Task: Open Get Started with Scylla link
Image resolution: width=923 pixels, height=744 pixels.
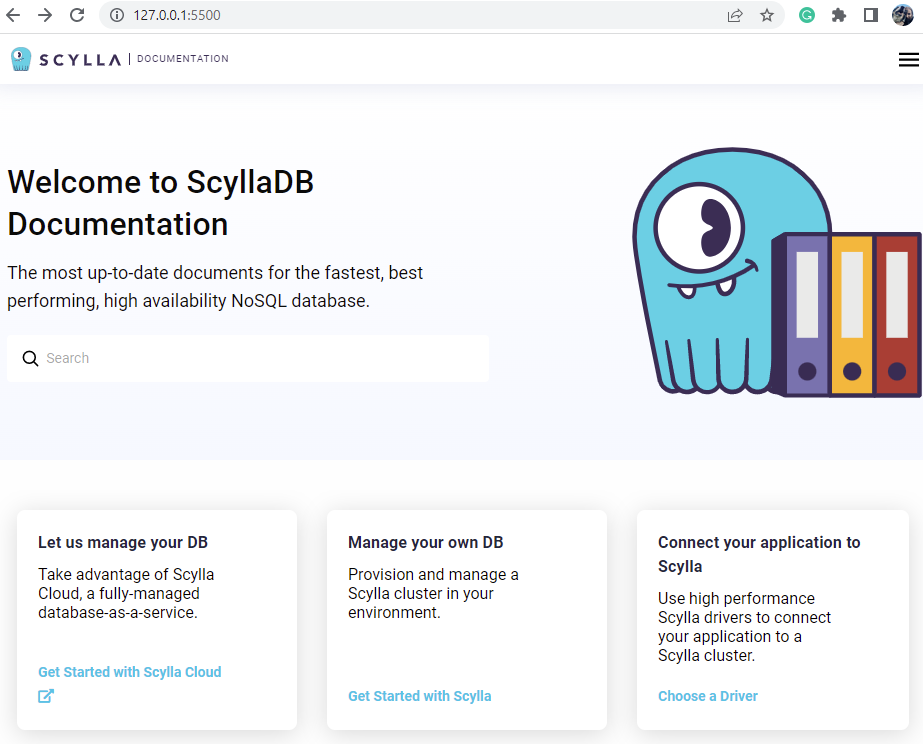Action: (x=420, y=696)
